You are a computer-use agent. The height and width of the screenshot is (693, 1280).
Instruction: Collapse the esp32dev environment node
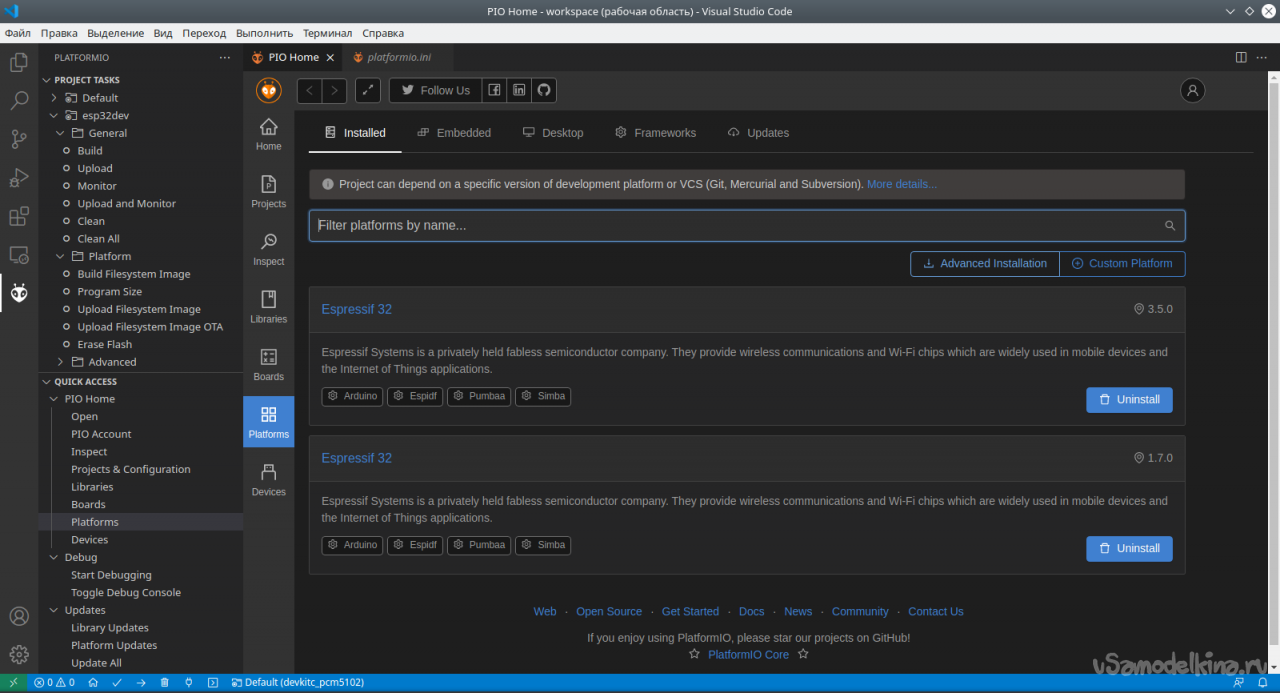(x=54, y=116)
